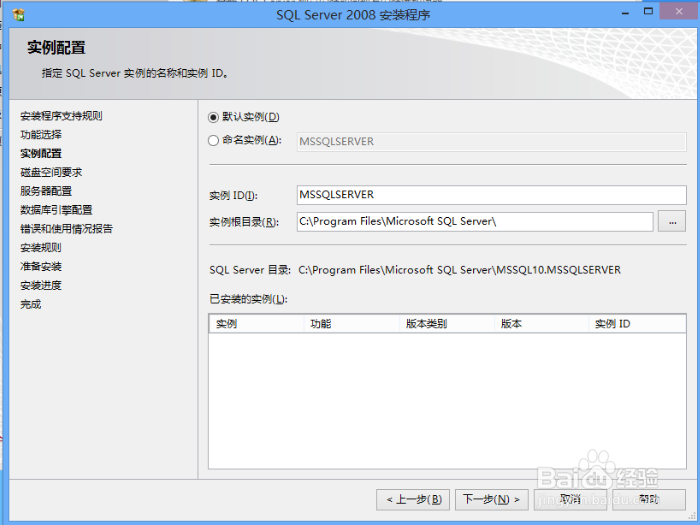This screenshot has width=700, height=525.
Task: Click the 已安装的实例(L) label
Action: [x=248, y=299]
